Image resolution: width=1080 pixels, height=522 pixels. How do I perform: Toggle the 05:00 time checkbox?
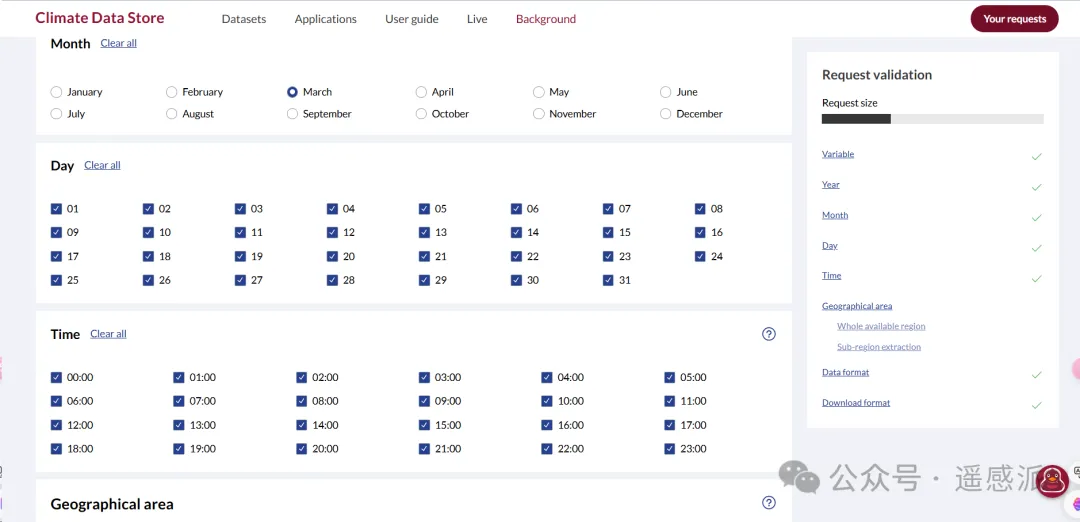tap(669, 377)
